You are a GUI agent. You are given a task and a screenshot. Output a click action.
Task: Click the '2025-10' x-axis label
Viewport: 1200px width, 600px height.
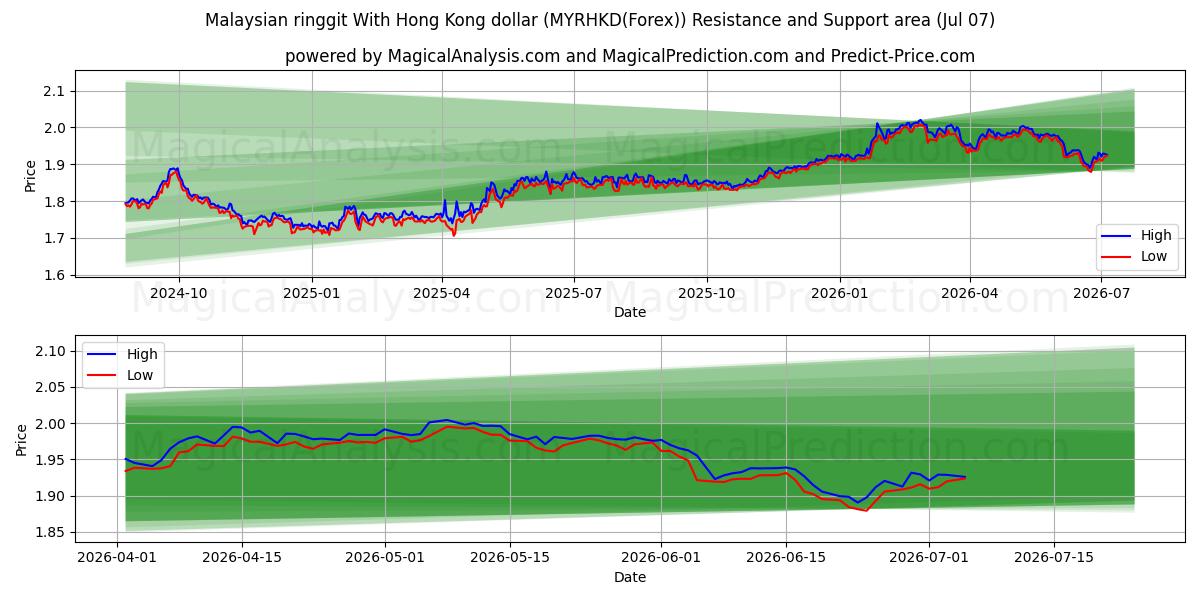707,294
